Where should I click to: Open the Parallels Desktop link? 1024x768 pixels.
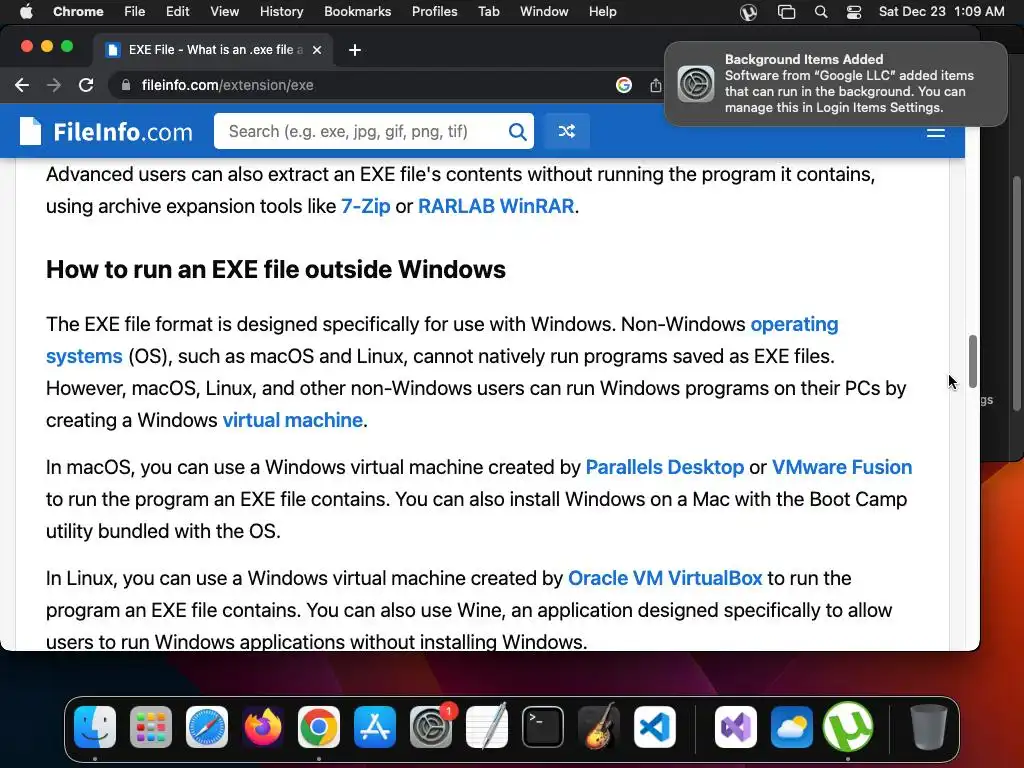(x=665, y=468)
